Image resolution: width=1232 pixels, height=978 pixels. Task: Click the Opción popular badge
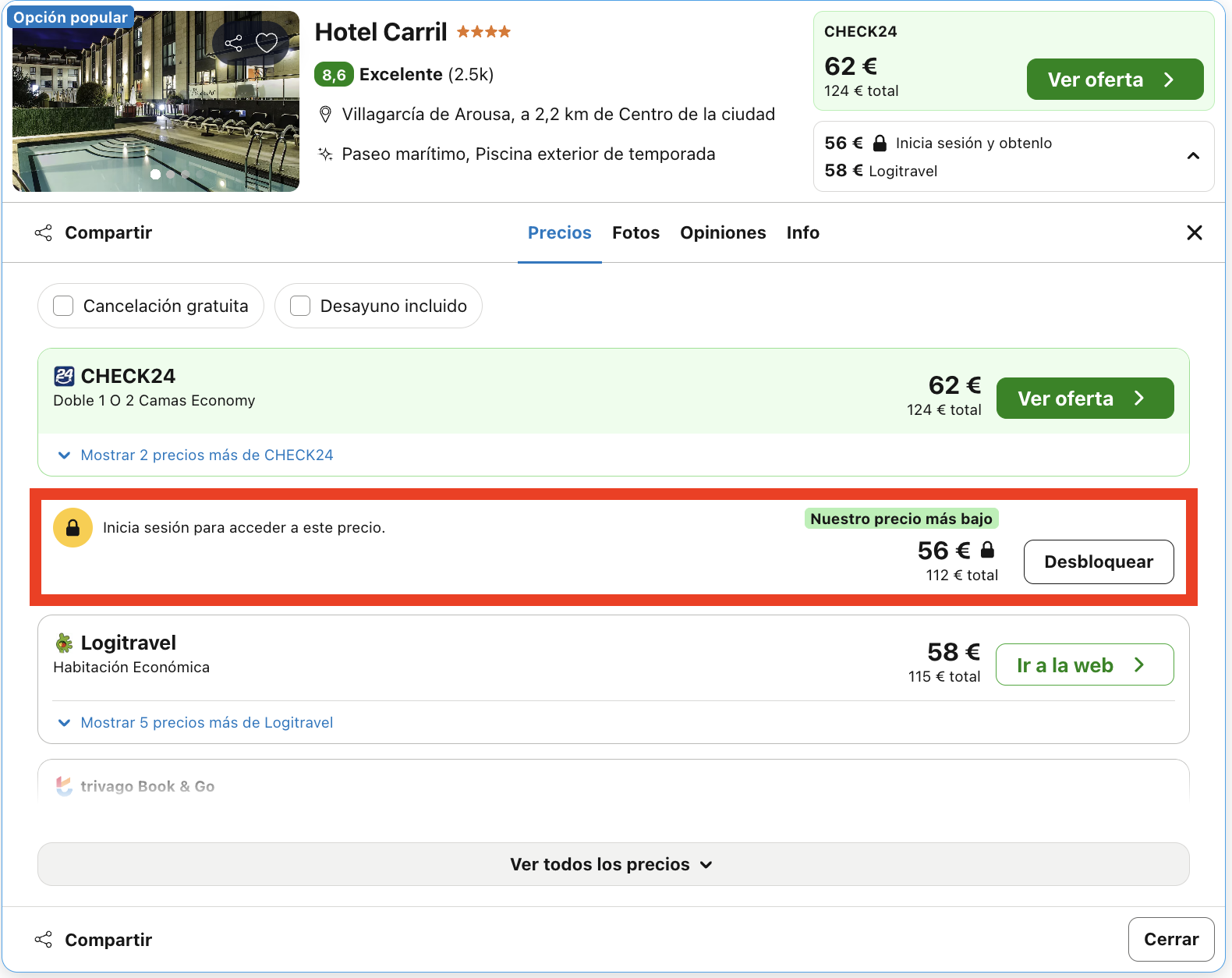(70, 17)
